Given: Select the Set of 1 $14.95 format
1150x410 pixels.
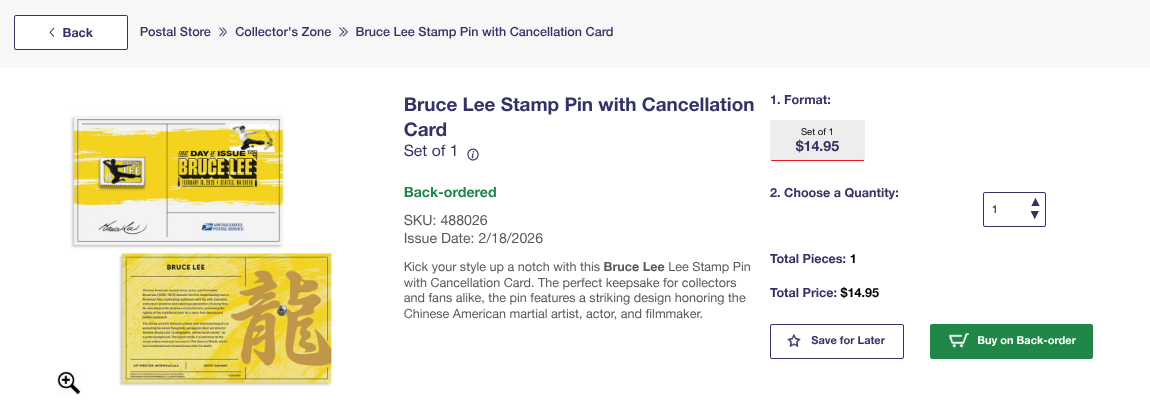Looking at the screenshot, I should click(x=817, y=139).
